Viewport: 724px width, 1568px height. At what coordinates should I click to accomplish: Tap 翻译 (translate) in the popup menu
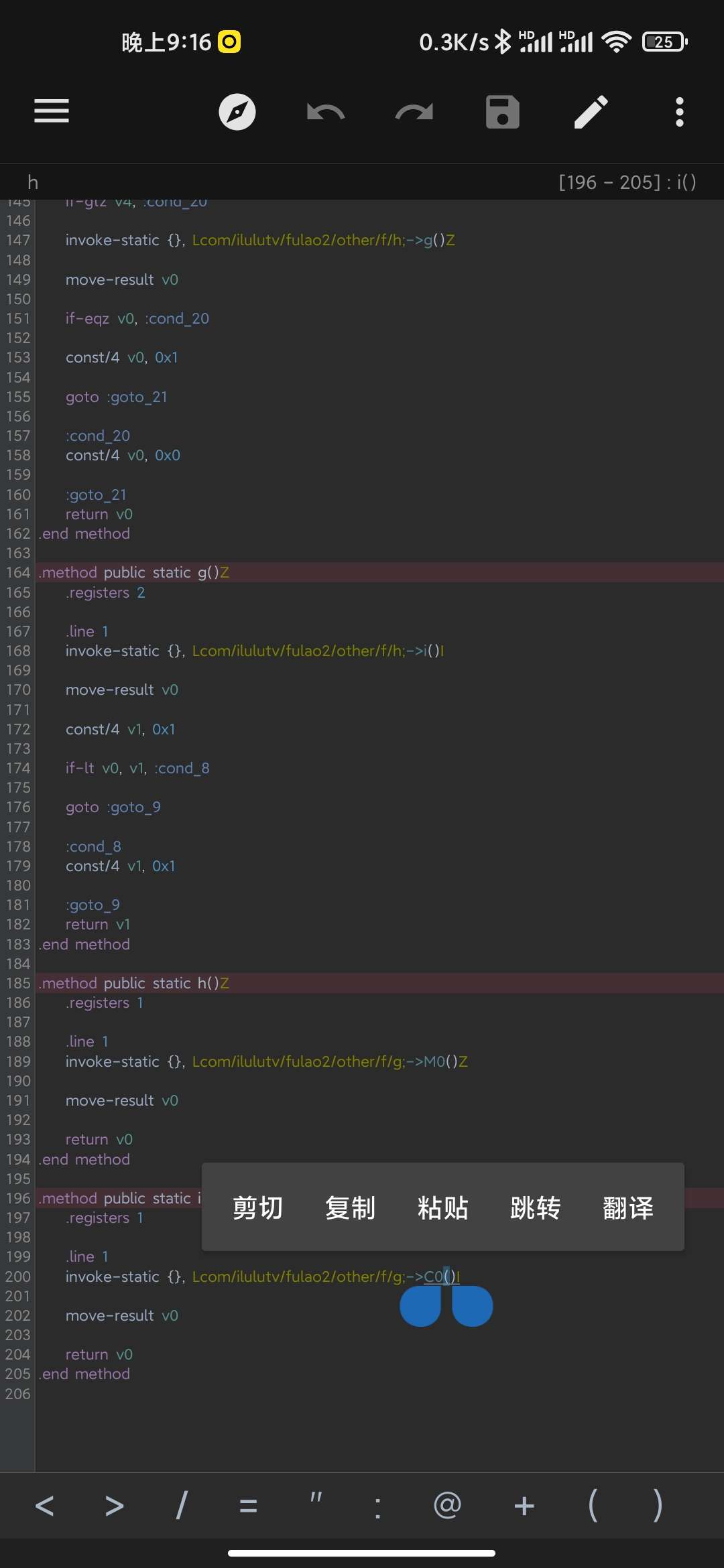(627, 1207)
